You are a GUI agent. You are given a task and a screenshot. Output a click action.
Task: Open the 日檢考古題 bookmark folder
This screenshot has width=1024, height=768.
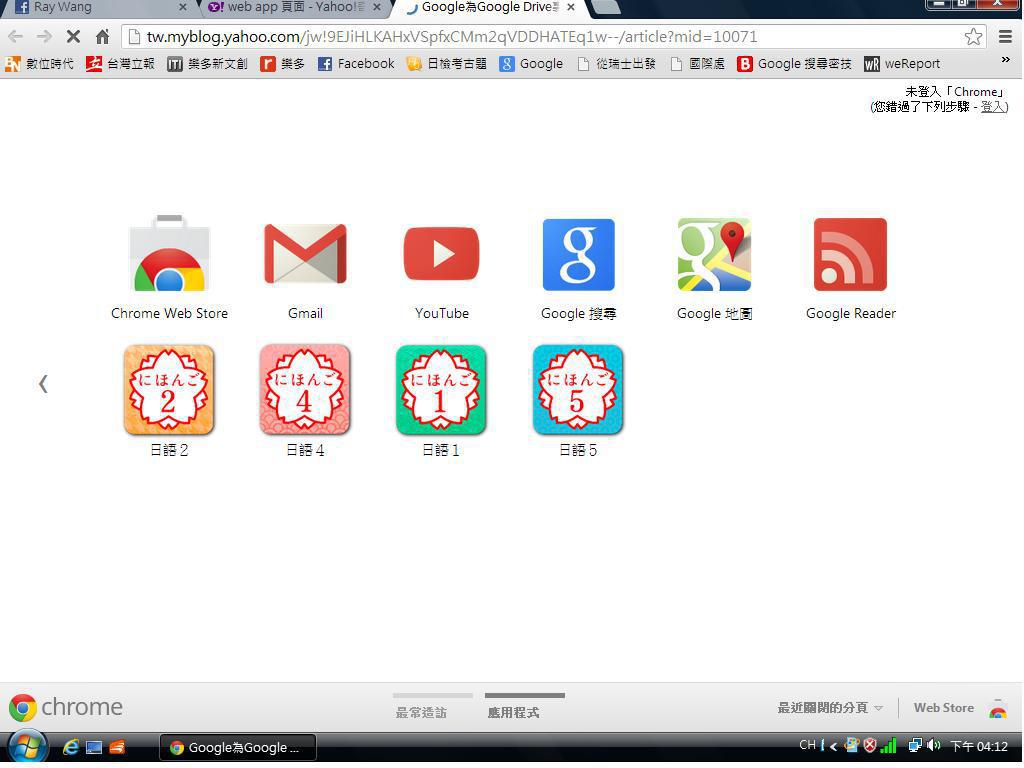pos(447,63)
